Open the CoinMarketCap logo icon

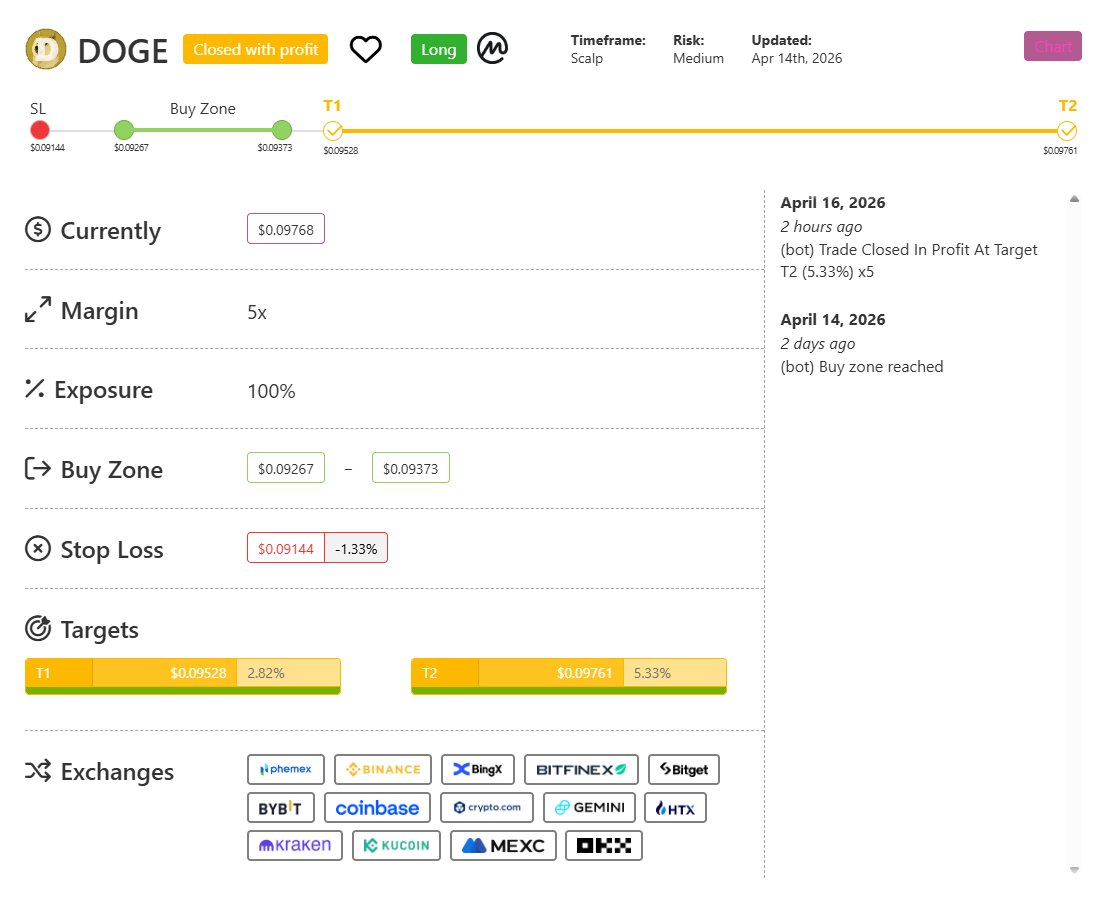[x=492, y=49]
